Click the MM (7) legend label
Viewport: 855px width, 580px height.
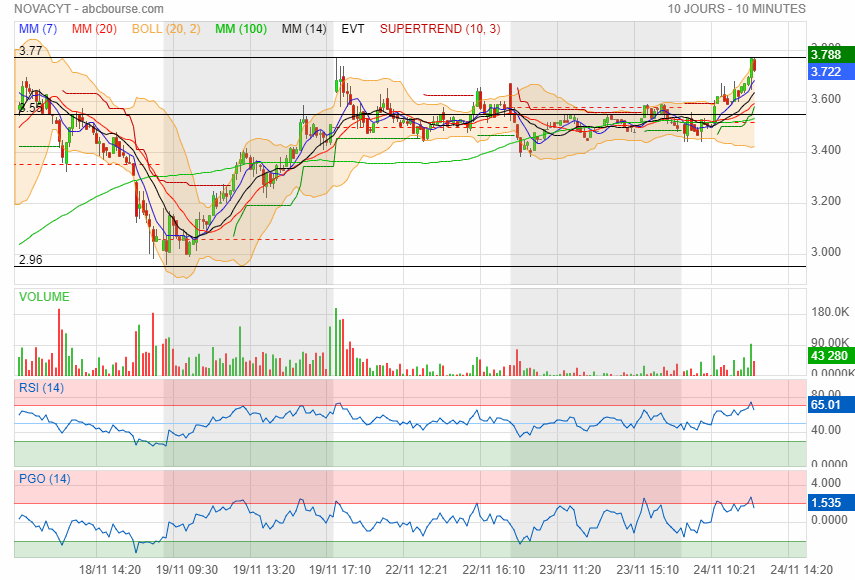click(x=38, y=29)
